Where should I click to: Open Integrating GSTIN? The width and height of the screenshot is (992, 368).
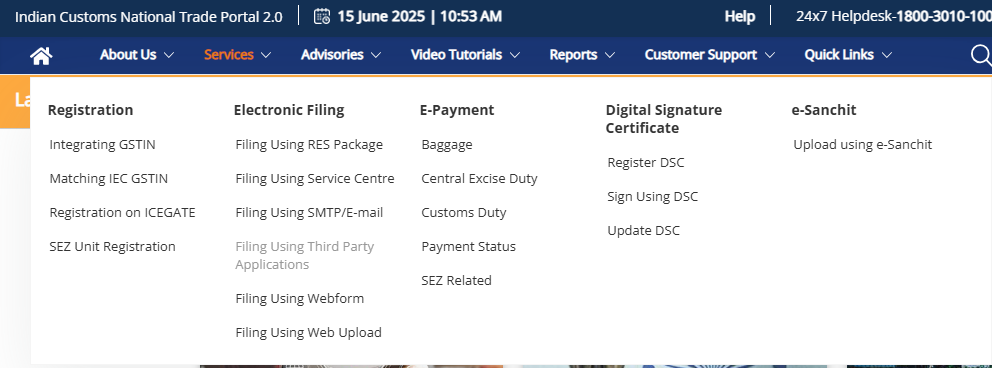click(102, 144)
